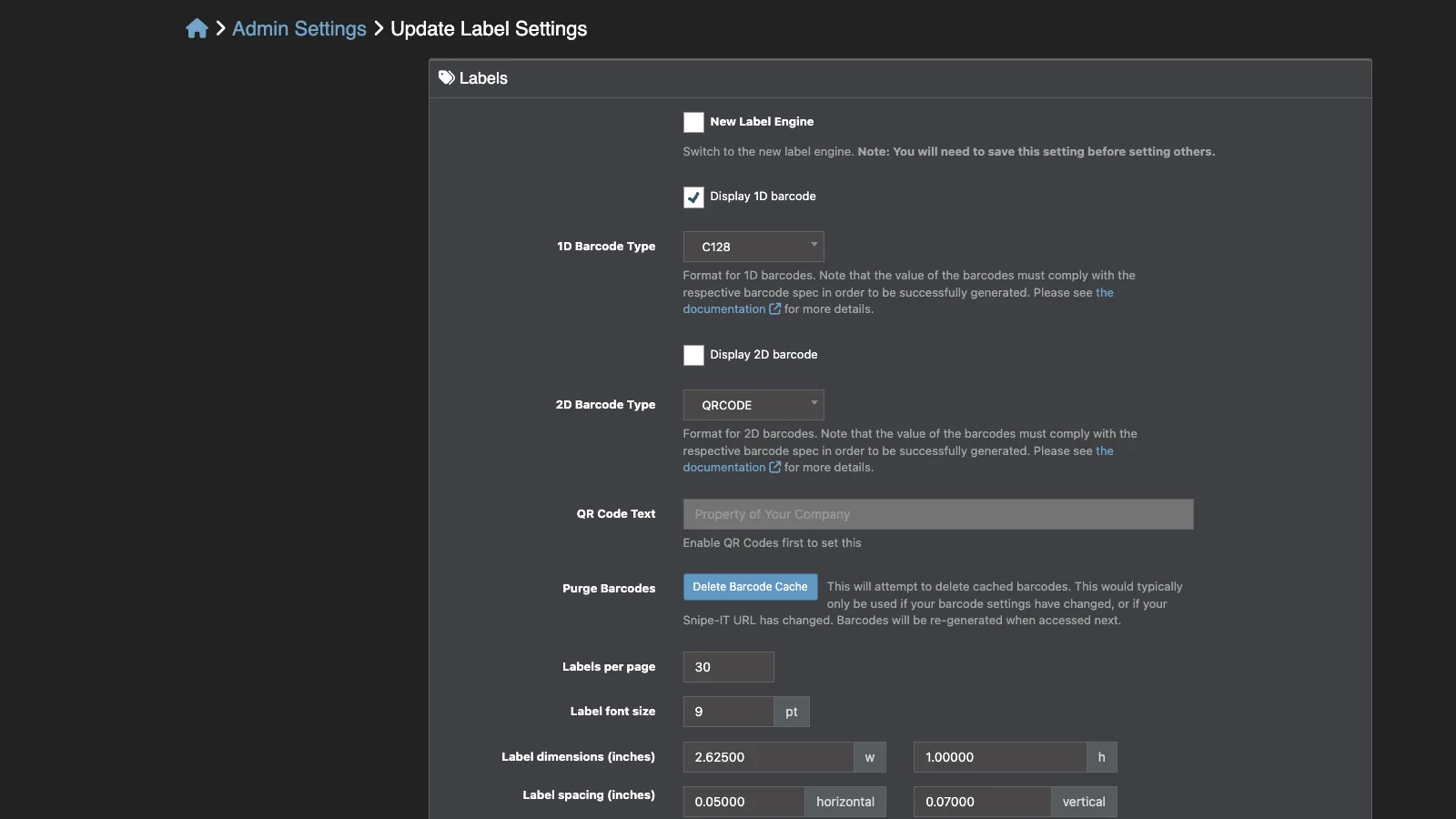1456x819 pixels.
Task: Click 'Enable QR Codes first to set this' text
Action: (x=772, y=543)
